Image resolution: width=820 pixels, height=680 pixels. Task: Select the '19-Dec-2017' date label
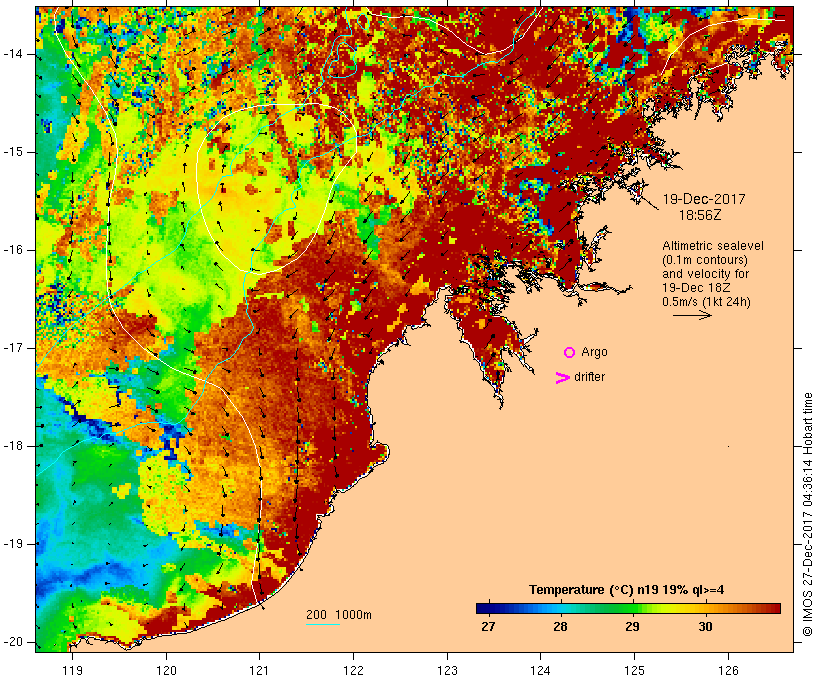pos(704,199)
